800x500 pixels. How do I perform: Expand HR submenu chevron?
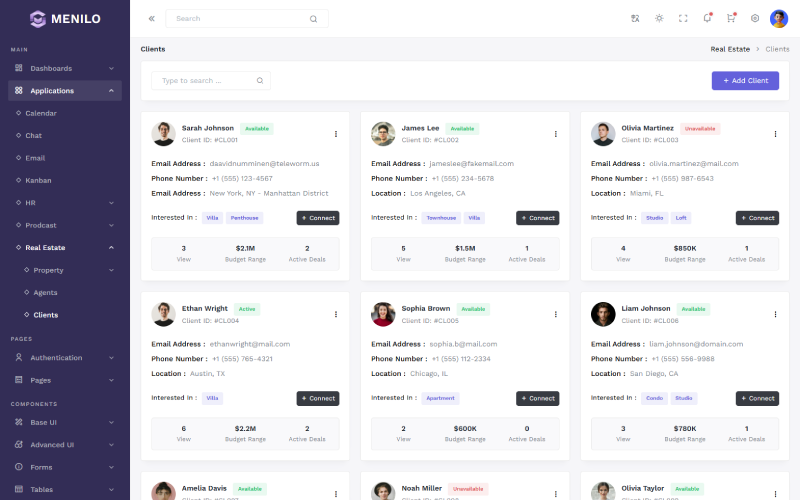(111, 203)
